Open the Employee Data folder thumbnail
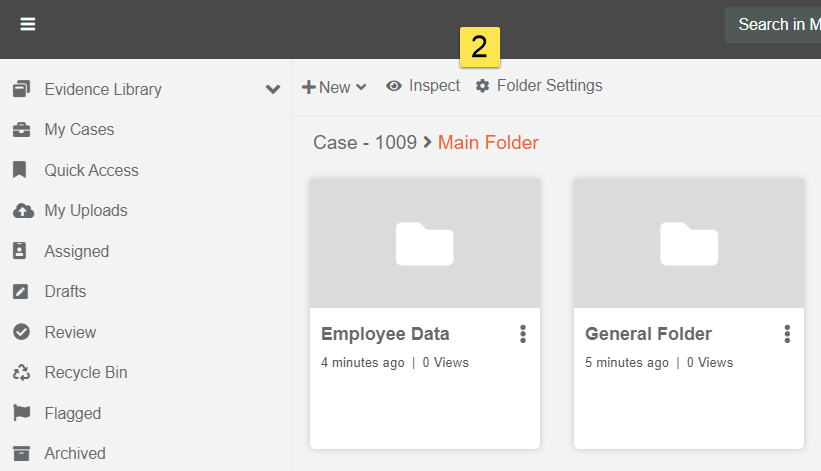Image resolution: width=821 pixels, height=471 pixels. click(x=425, y=243)
